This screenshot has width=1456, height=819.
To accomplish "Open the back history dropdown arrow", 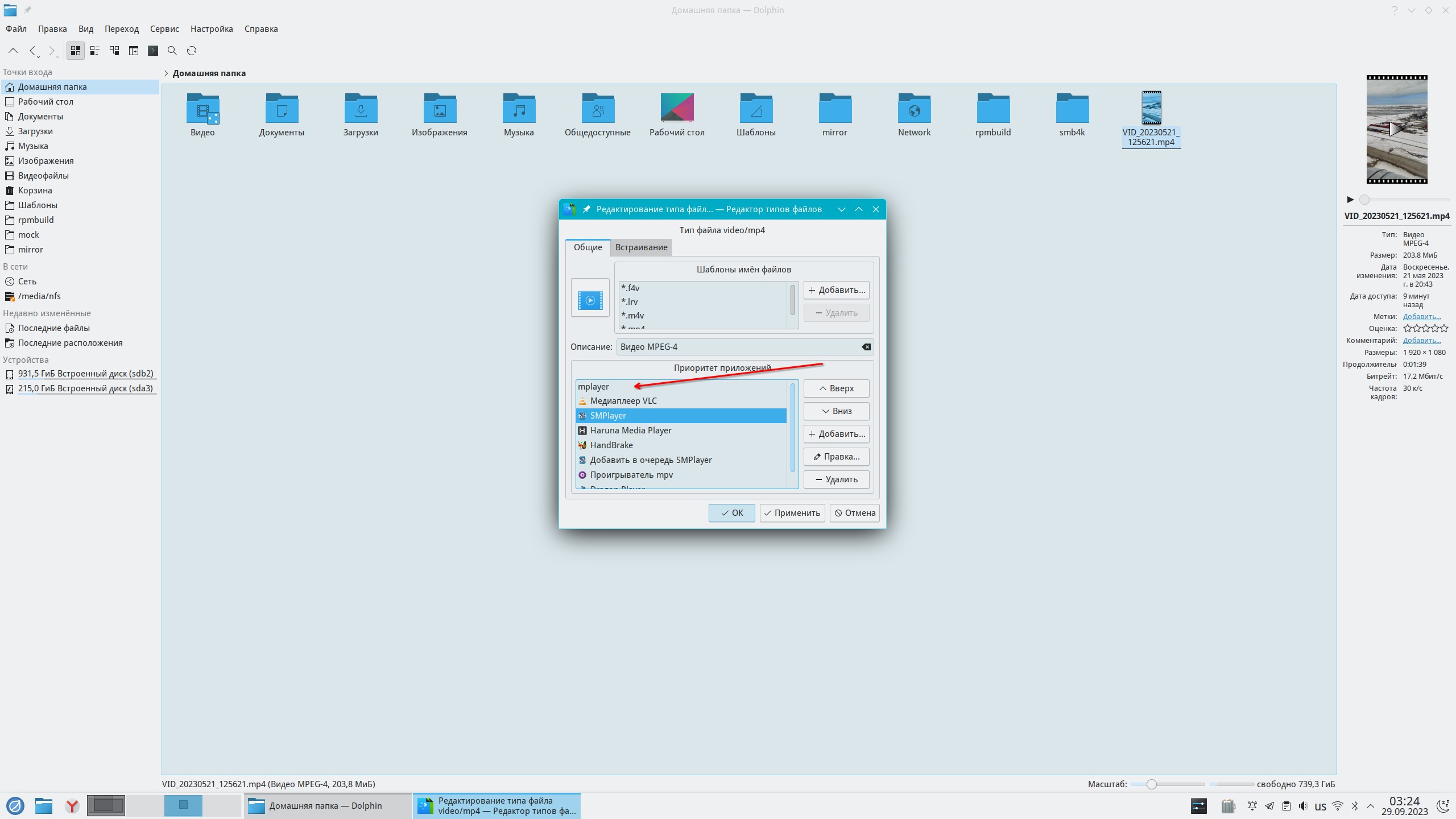I will [x=38, y=56].
